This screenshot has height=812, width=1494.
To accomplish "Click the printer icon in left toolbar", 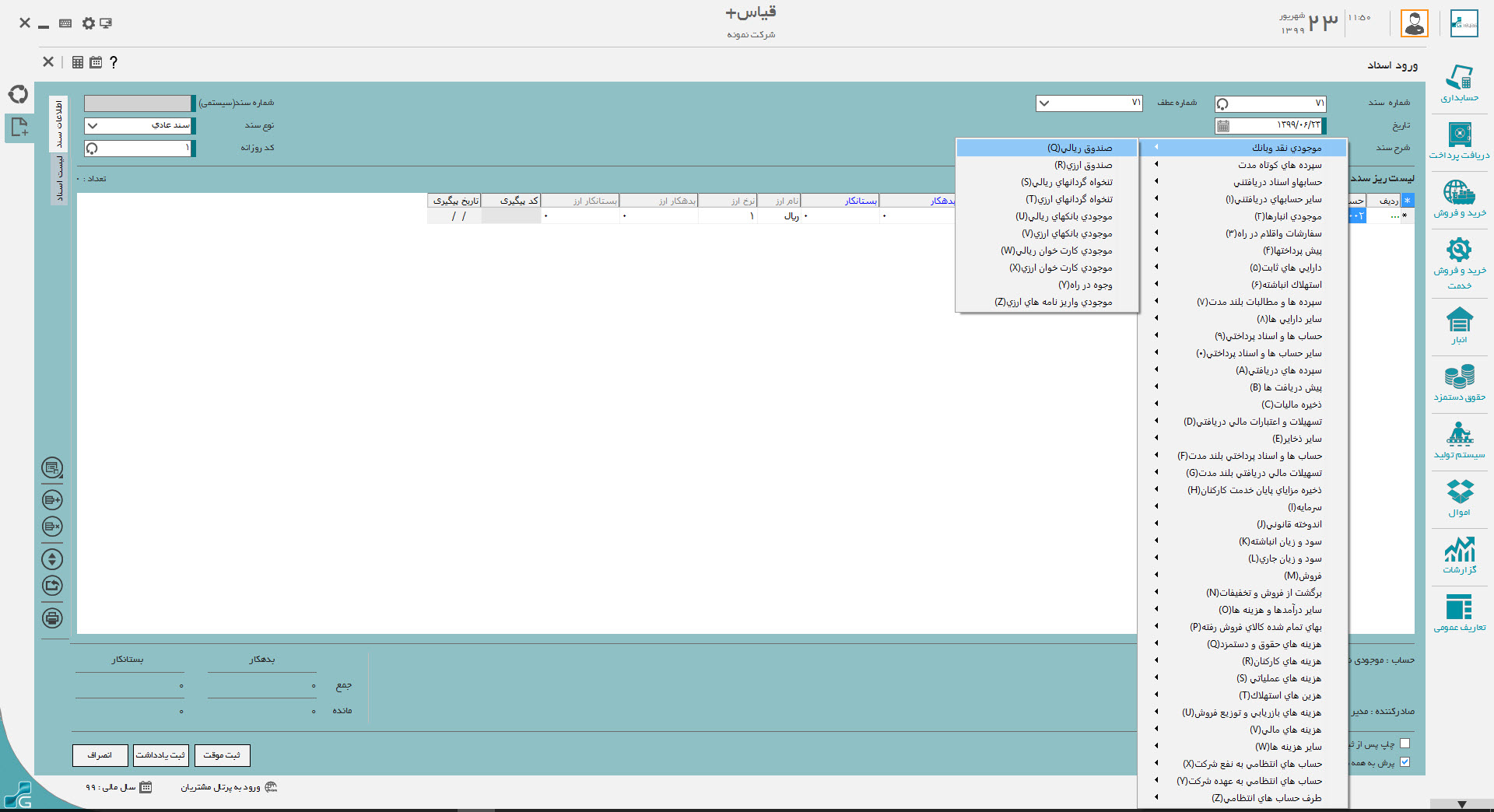I will click(x=52, y=618).
